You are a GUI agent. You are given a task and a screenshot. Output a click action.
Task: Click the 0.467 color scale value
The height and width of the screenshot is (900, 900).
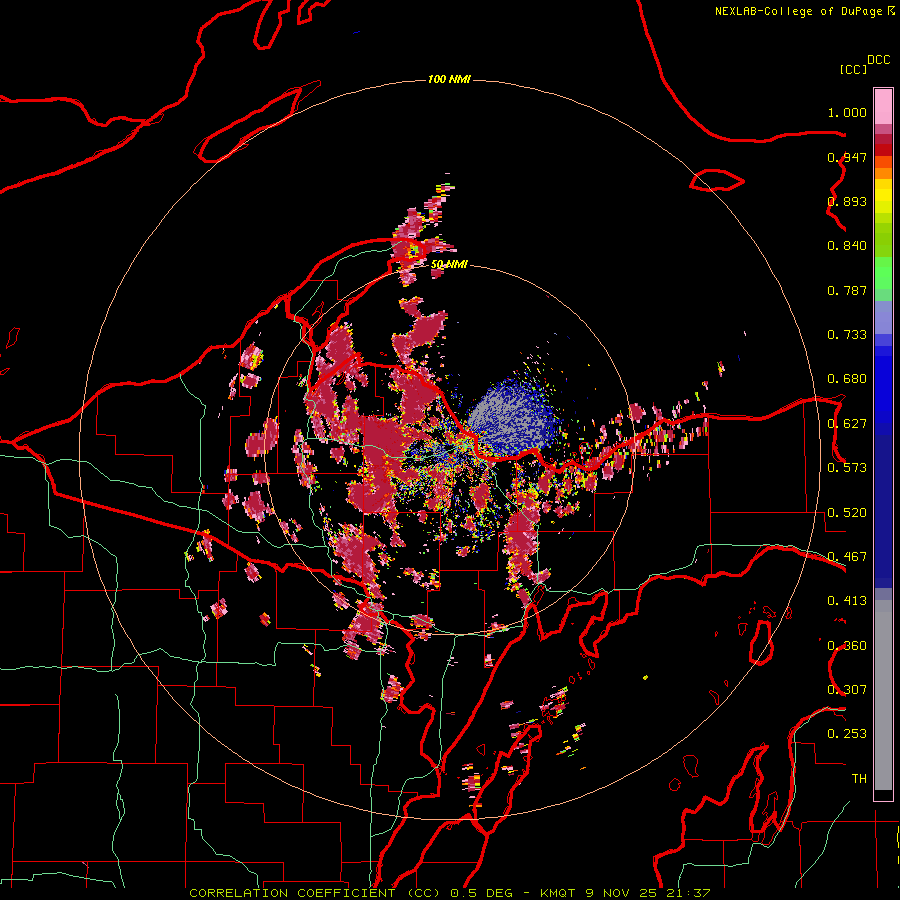[x=847, y=557]
